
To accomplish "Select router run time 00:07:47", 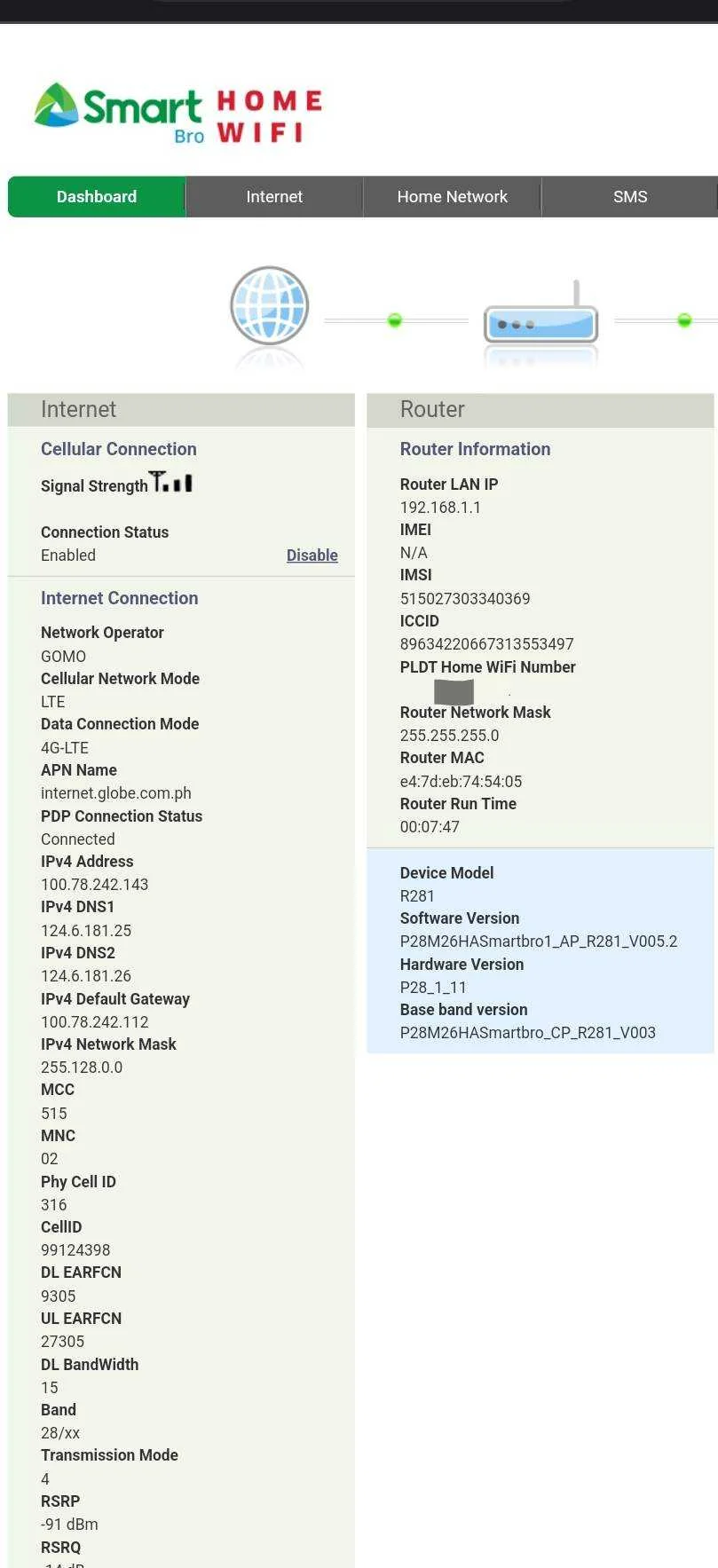I will tap(430, 827).
